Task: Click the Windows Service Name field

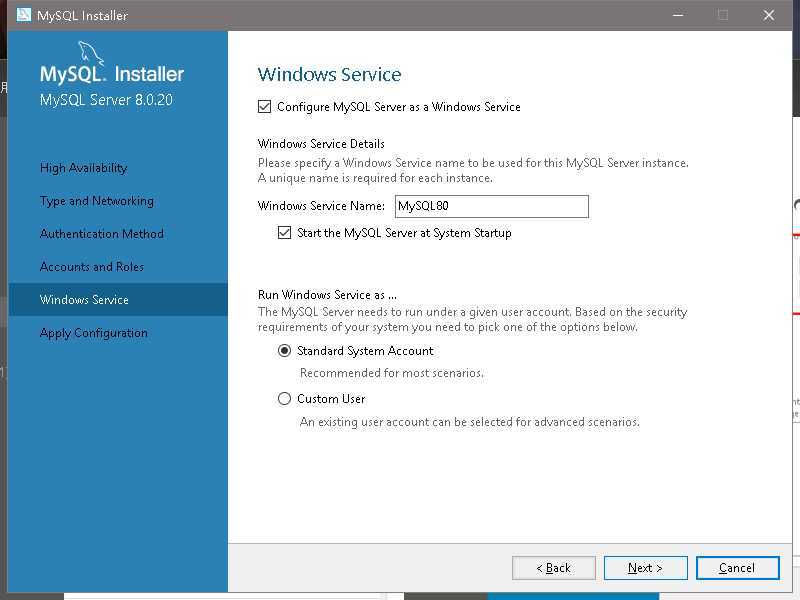Action: (491, 206)
